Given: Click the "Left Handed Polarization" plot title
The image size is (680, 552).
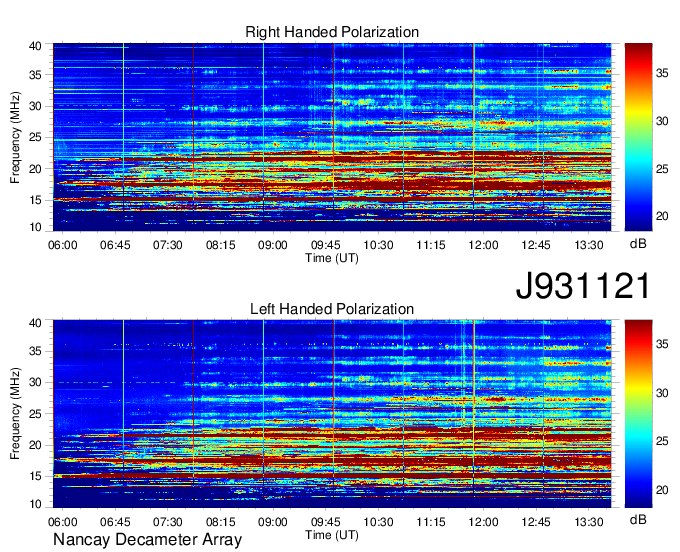Looking at the screenshot, I should pyautogui.click(x=332, y=309).
